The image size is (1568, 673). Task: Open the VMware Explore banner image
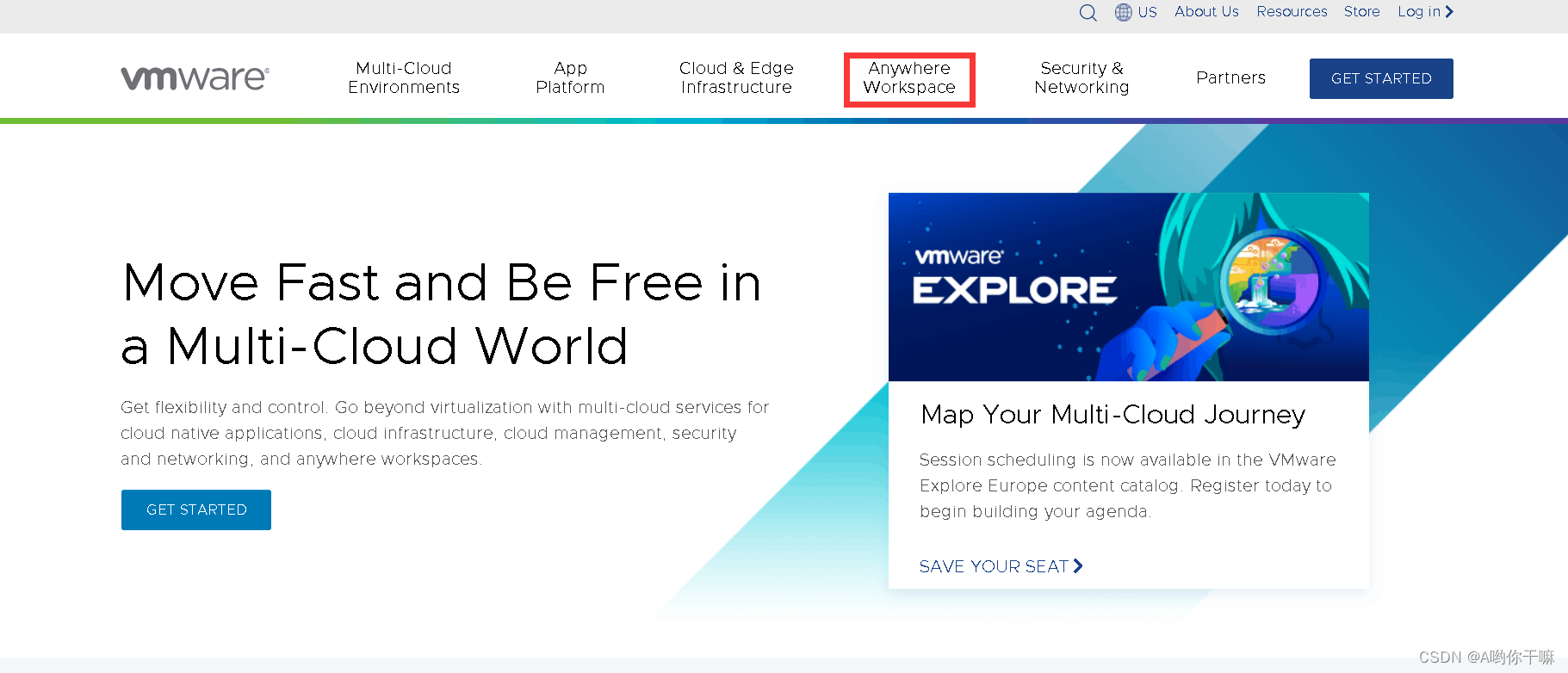tap(1128, 287)
